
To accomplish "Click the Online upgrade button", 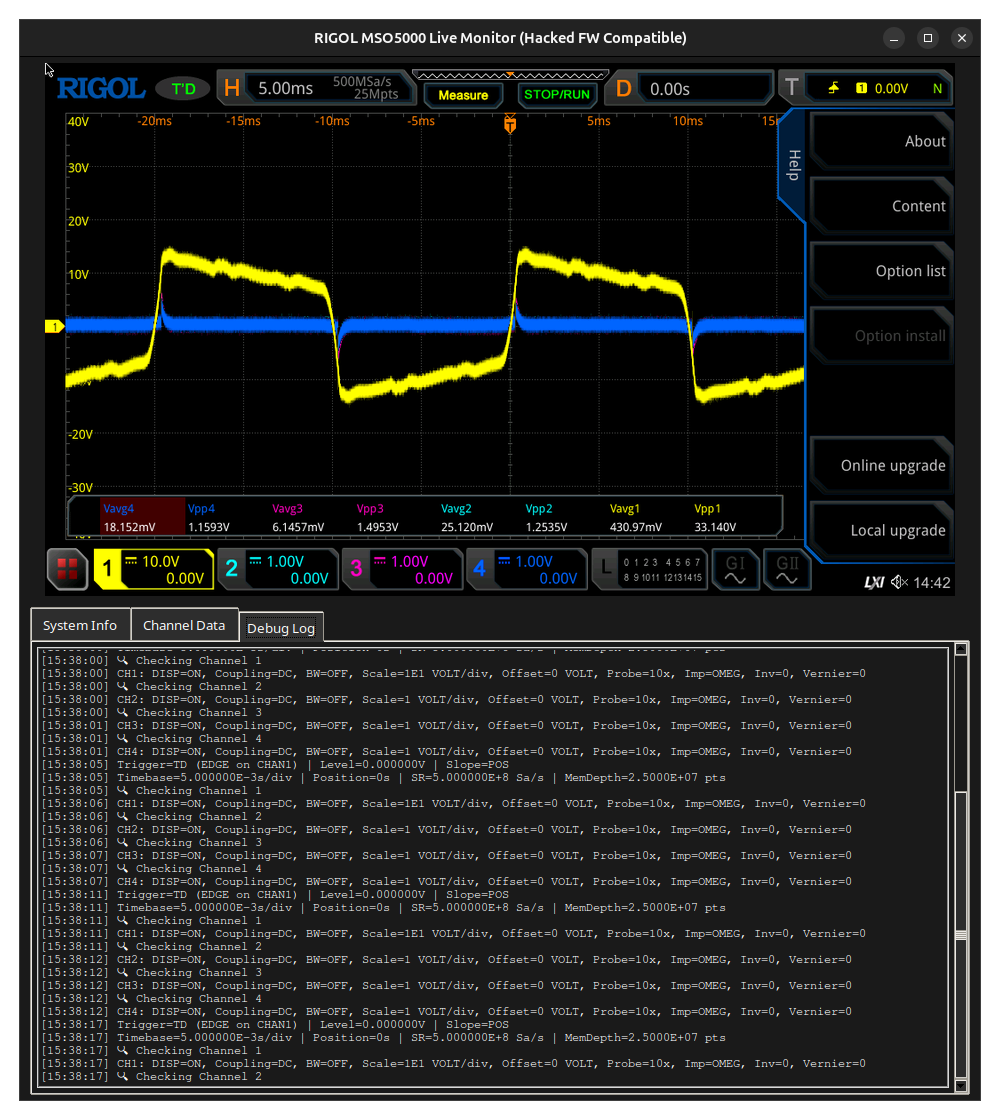I will click(881, 466).
